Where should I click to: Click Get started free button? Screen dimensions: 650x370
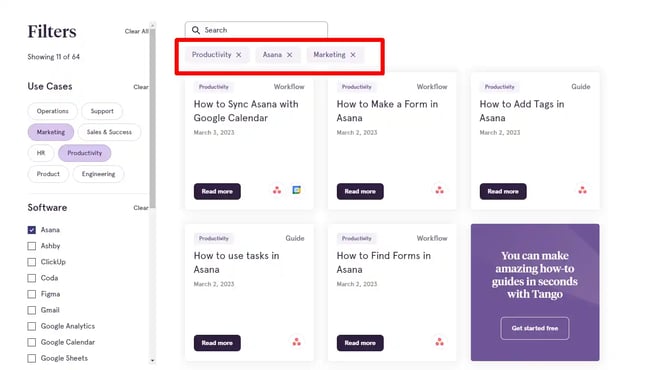tap(535, 328)
